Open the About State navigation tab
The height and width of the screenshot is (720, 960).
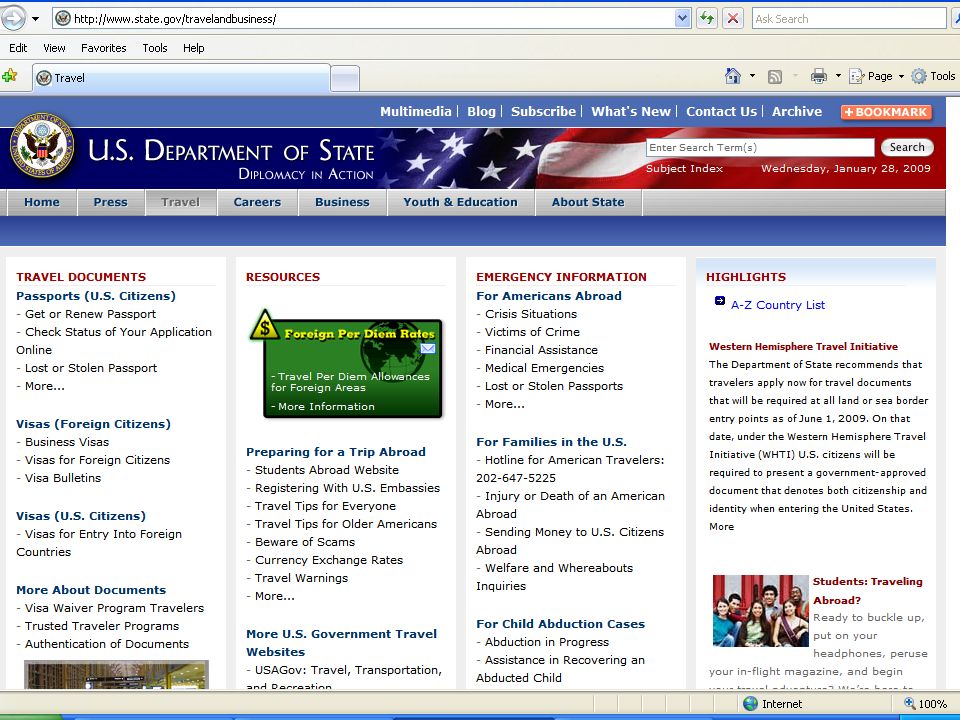(x=588, y=202)
